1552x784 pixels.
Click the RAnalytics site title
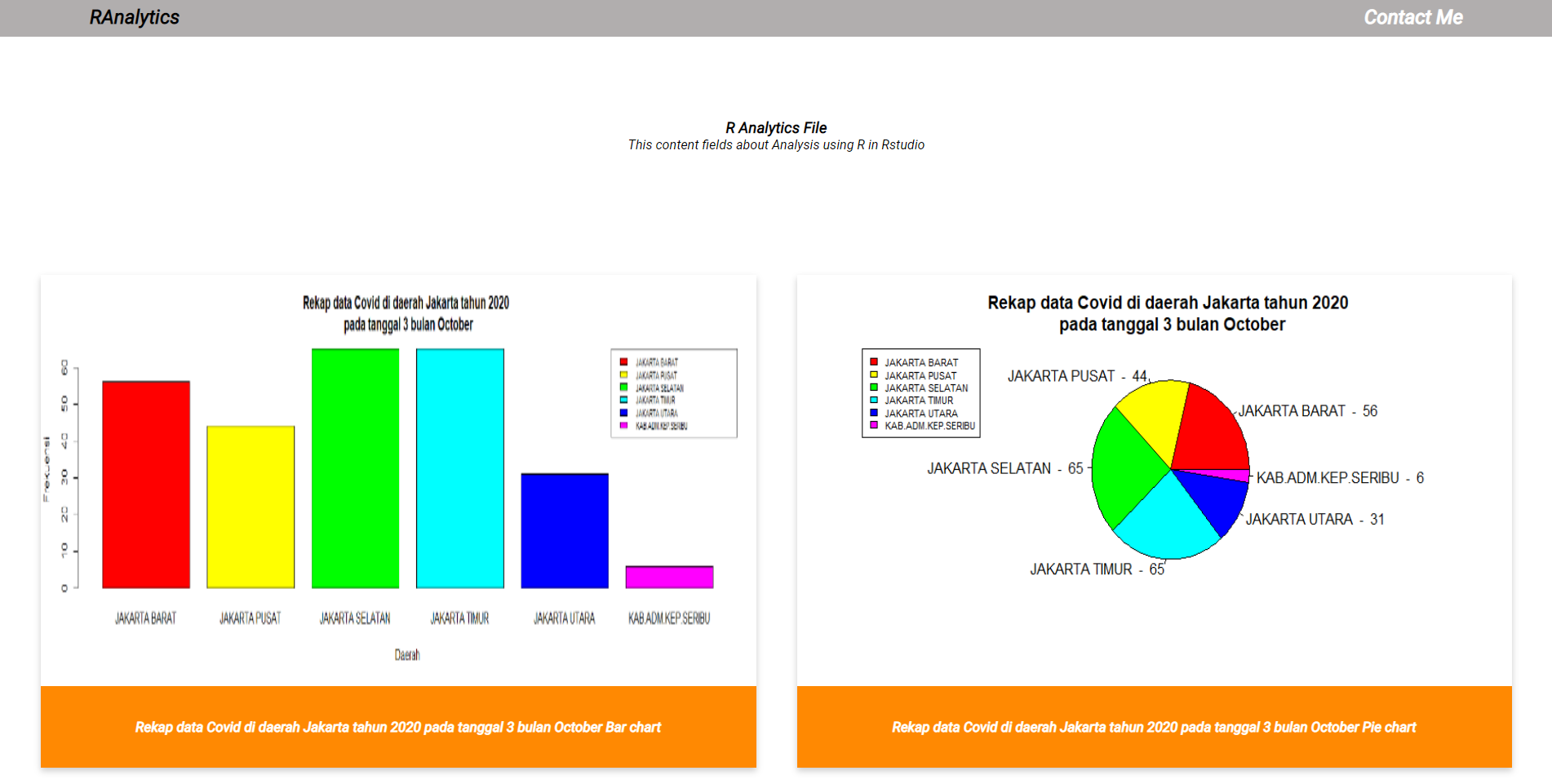(135, 16)
